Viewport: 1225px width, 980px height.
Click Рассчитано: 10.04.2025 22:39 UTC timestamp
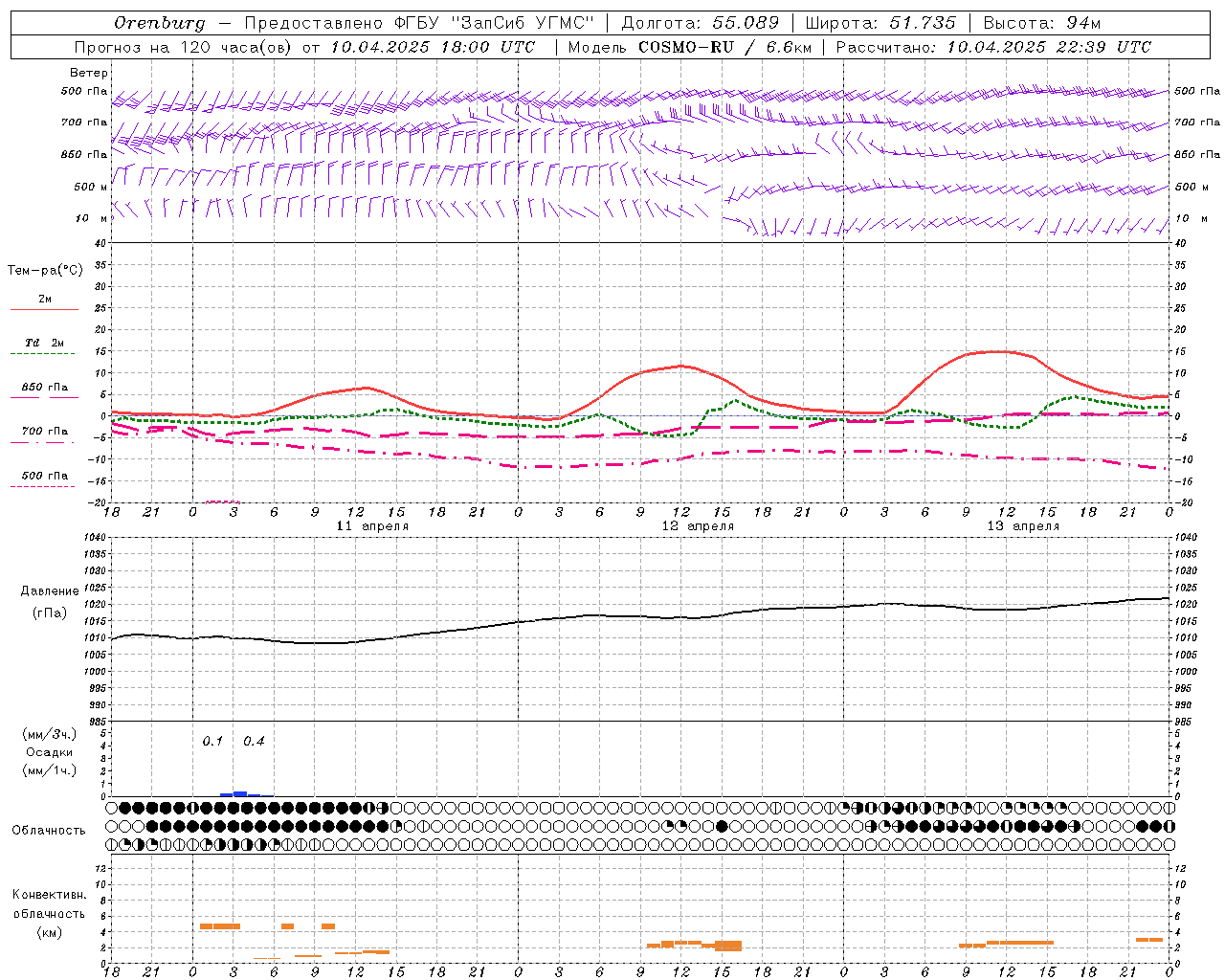pyautogui.click(x=993, y=47)
